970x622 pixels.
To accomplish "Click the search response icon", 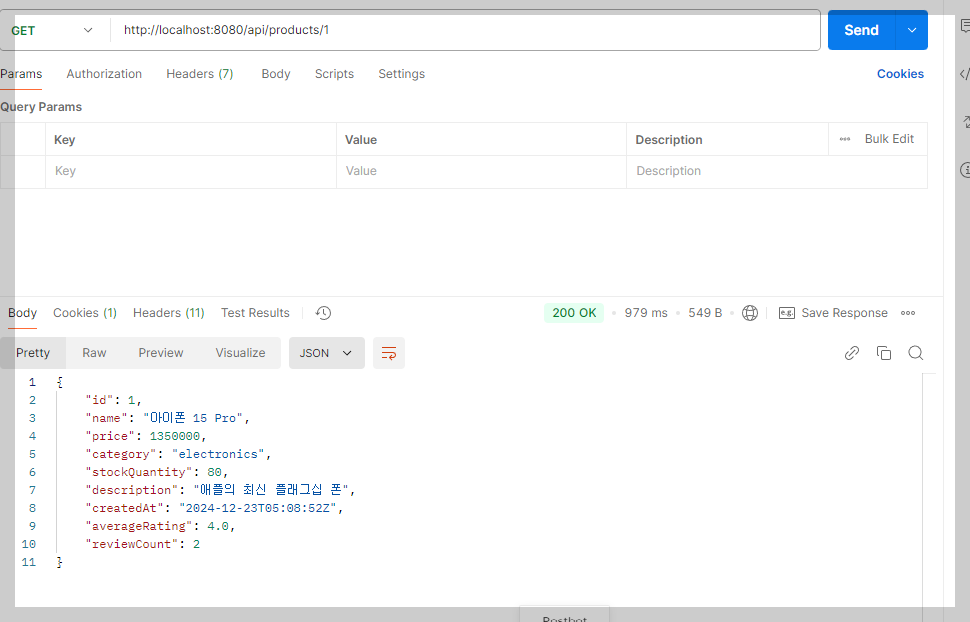I will click(916, 353).
